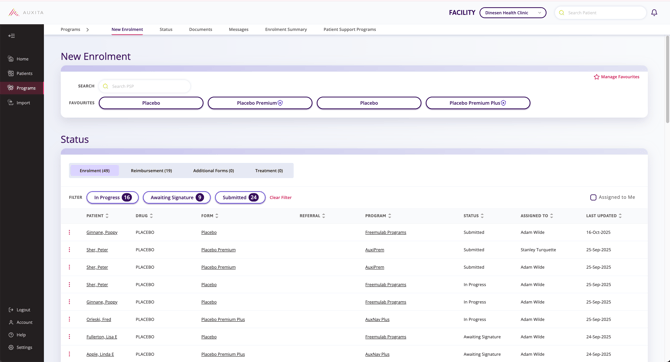Click the Stanley Turquette assigned-to cell
Viewport: 670px width, 362px height.
click(x=538, y=250)
